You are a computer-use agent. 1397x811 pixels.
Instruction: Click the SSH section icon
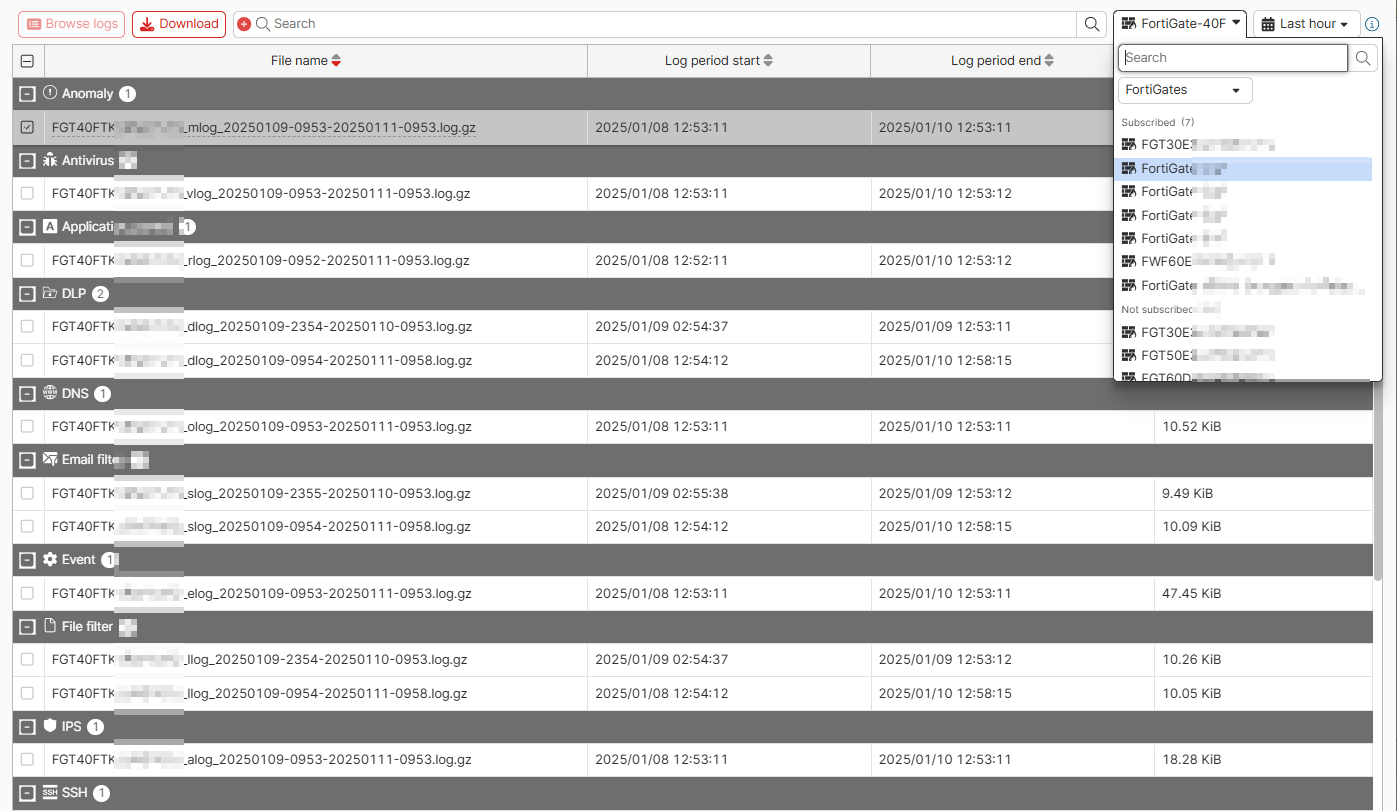(50, 792)
